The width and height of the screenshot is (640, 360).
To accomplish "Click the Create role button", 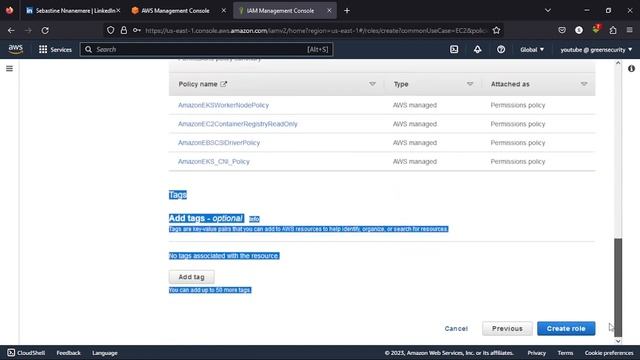I will click(x=566, y=329).
